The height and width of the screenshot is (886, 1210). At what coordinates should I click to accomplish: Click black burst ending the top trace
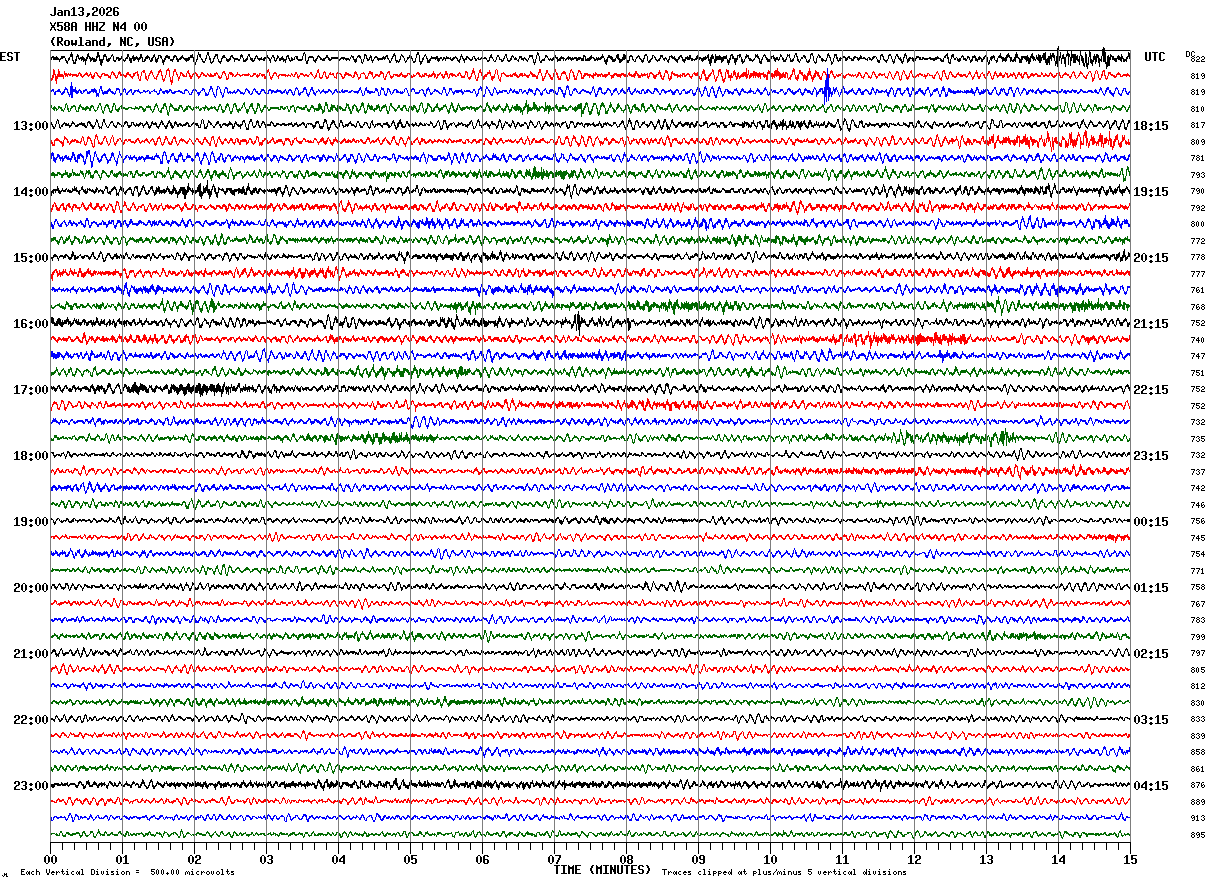(x=1085, y=57)
